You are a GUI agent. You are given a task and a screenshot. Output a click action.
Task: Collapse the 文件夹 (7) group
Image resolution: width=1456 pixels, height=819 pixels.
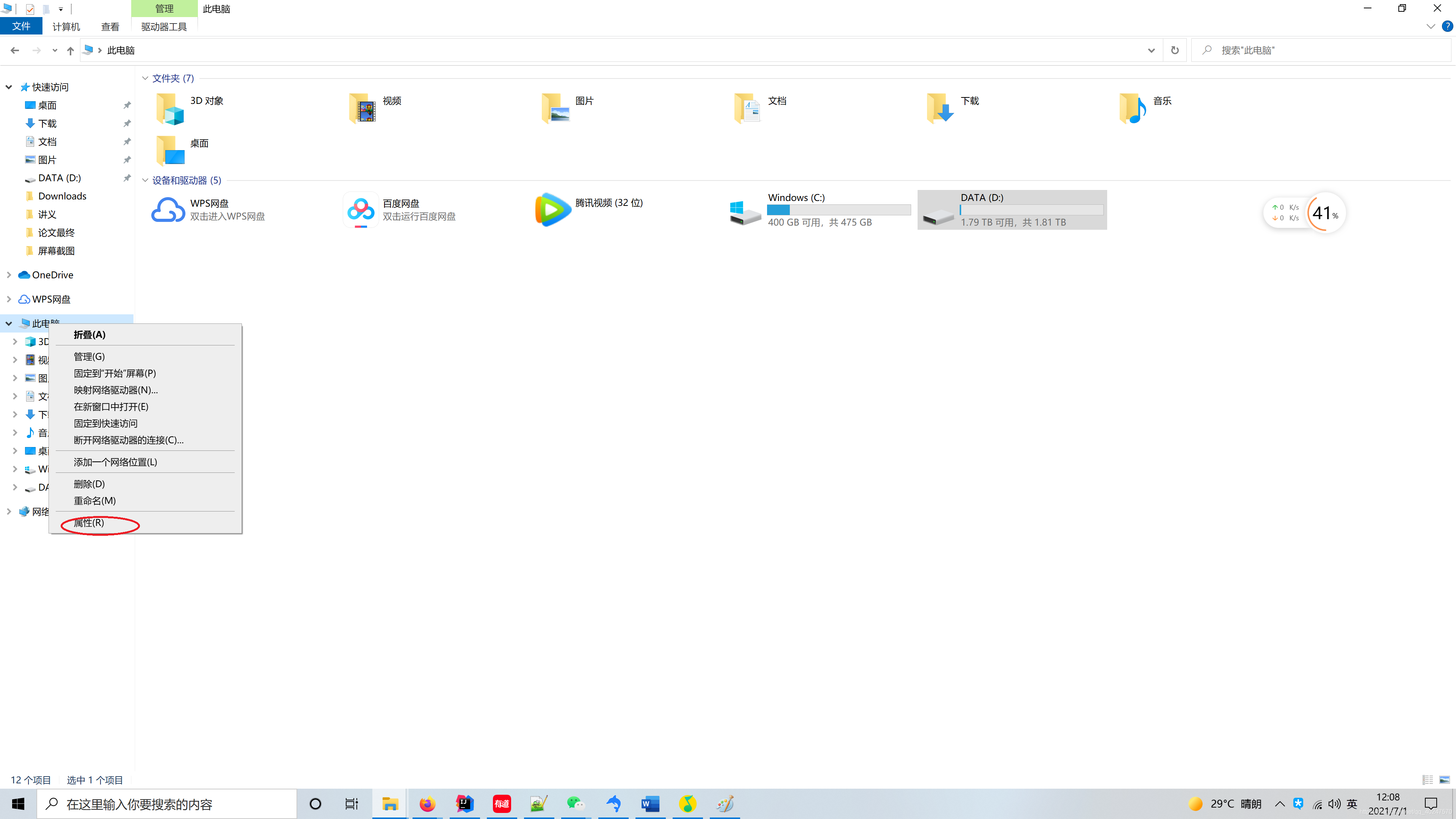[145, 78]
